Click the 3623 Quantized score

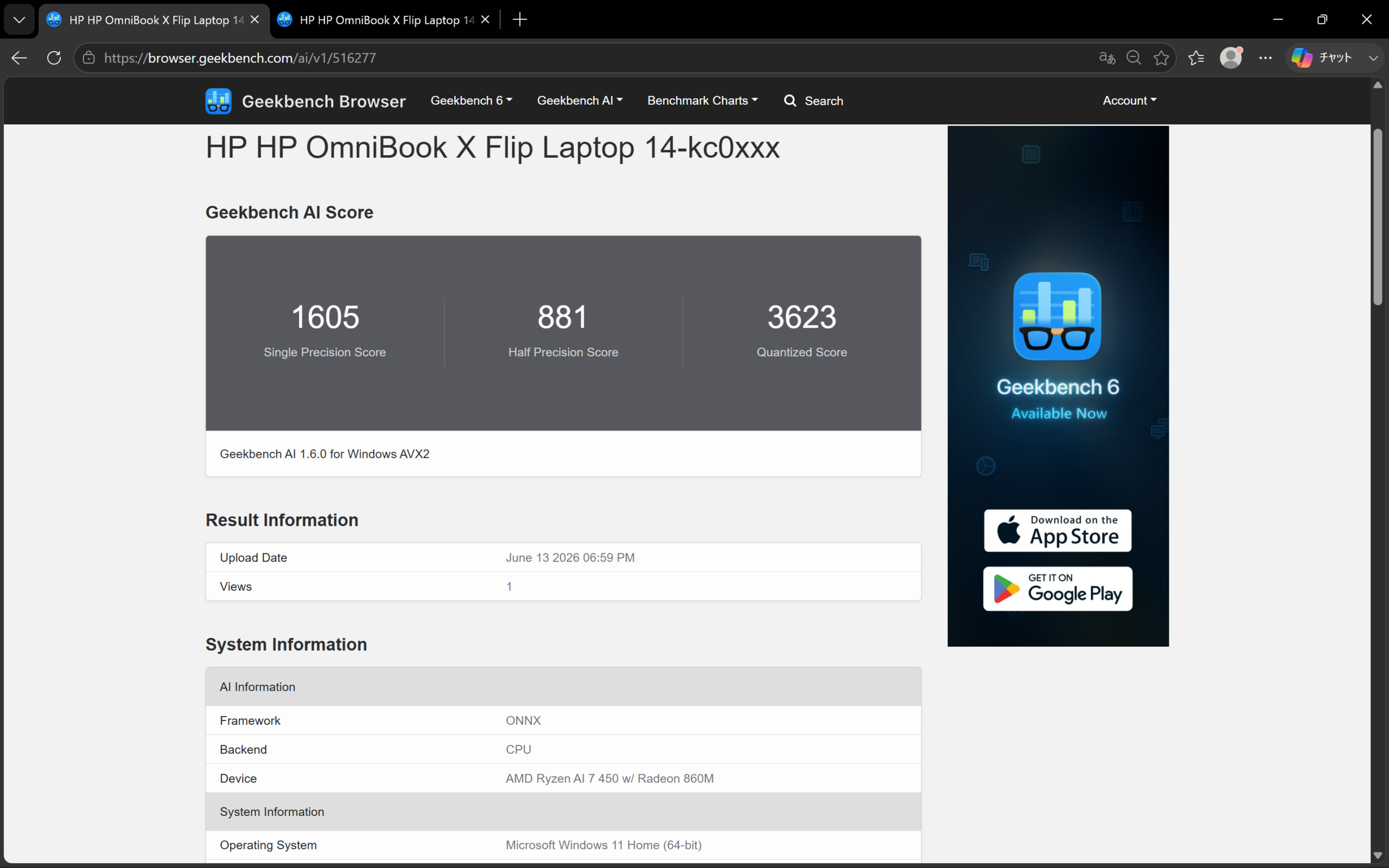802,317
